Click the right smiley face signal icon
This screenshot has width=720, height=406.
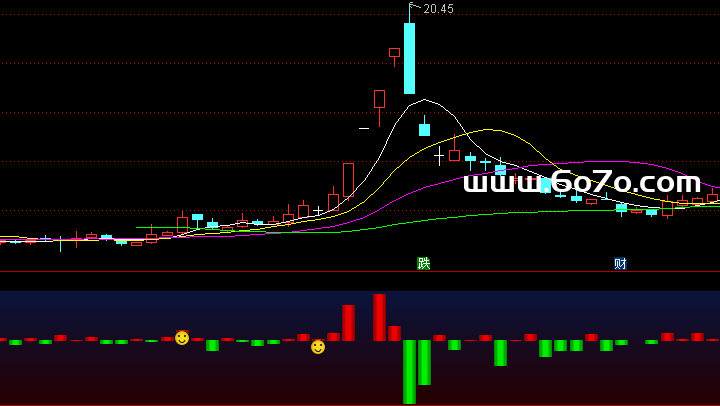coord(318,347)
